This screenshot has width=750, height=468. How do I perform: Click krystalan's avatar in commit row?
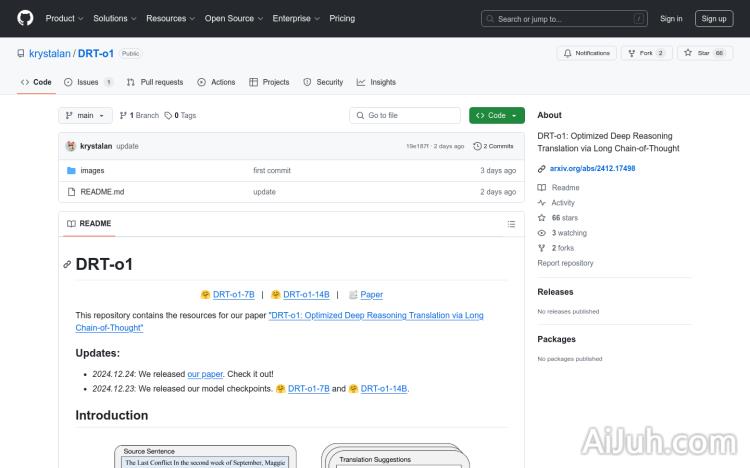pyautogui.click(x=71, y=146)
